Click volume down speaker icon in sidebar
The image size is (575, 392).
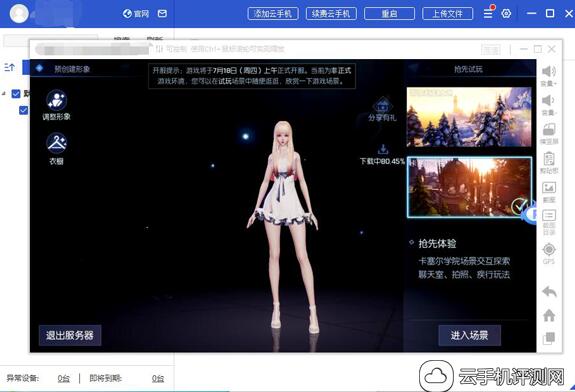(549, 100)
